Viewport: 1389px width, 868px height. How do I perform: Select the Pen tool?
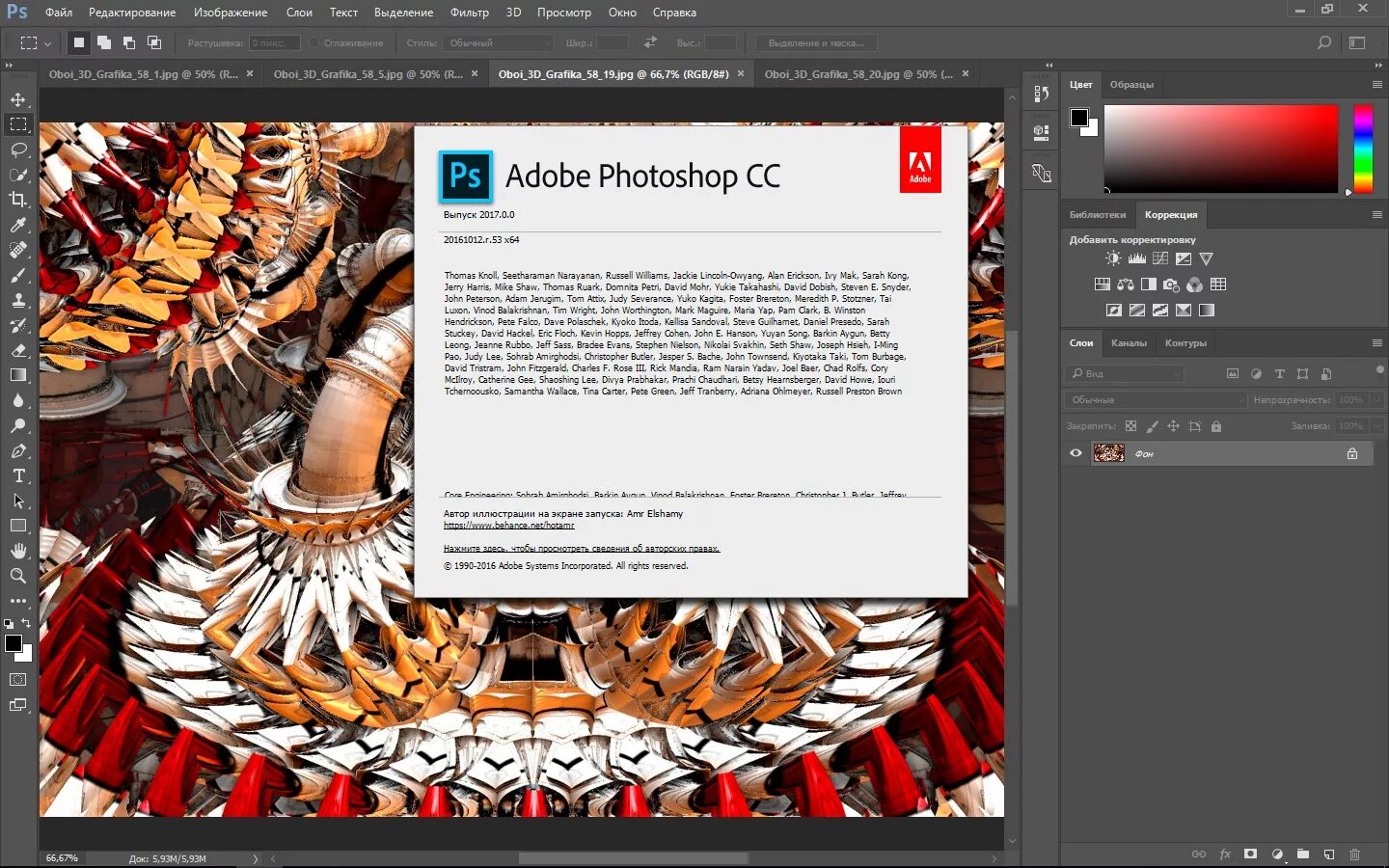coord(18,450)
